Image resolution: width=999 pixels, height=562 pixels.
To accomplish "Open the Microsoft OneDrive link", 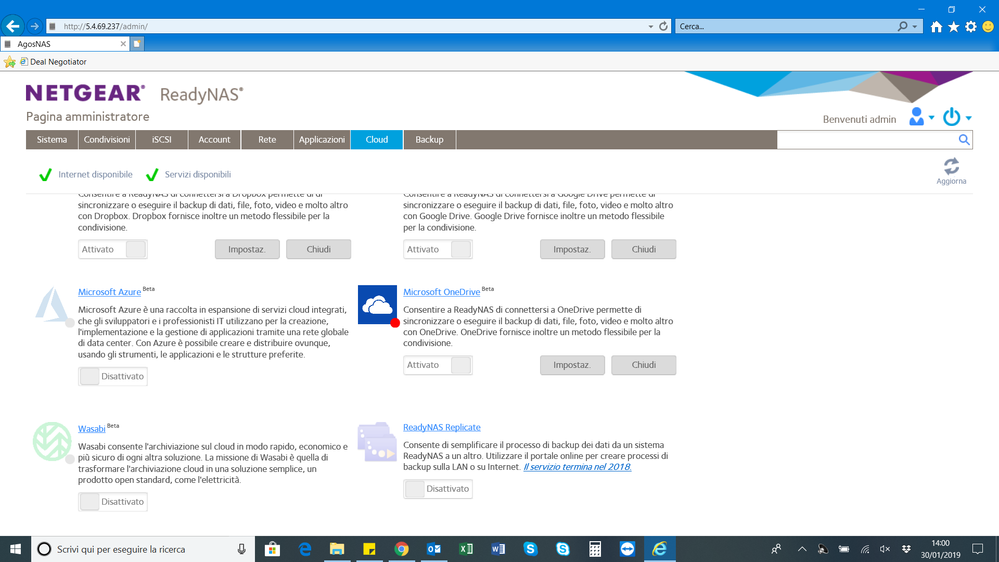I will pos(442,292).
